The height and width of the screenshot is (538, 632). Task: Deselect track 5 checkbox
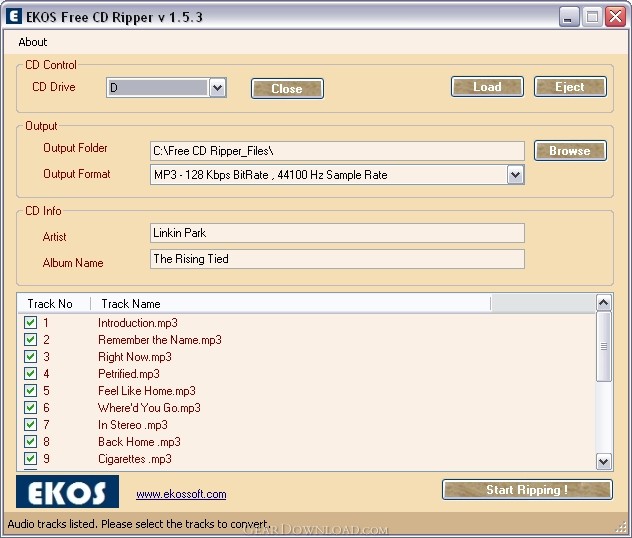click(x=30, y=390)
